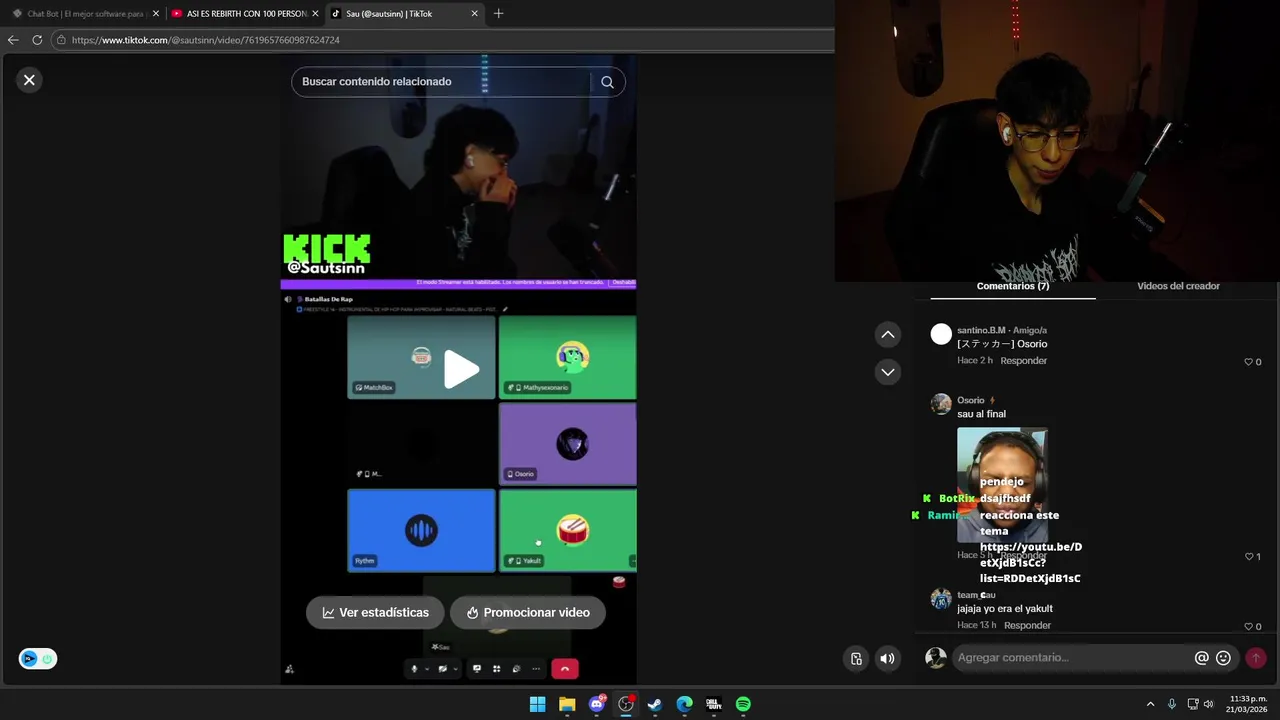Open OBS Studio from the taskbar

coord(626,704)
